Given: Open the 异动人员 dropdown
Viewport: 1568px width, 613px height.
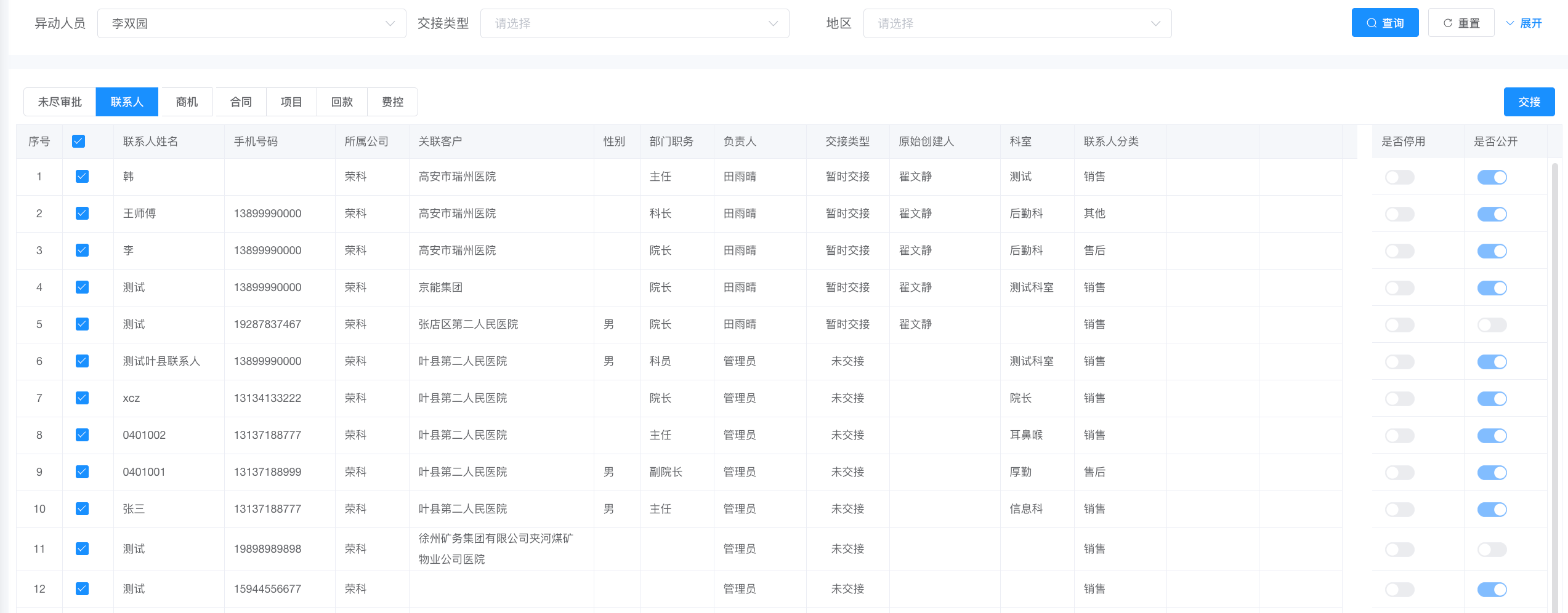Looking at the screenshot, I should pyautogui.click(x=251, y=23).
